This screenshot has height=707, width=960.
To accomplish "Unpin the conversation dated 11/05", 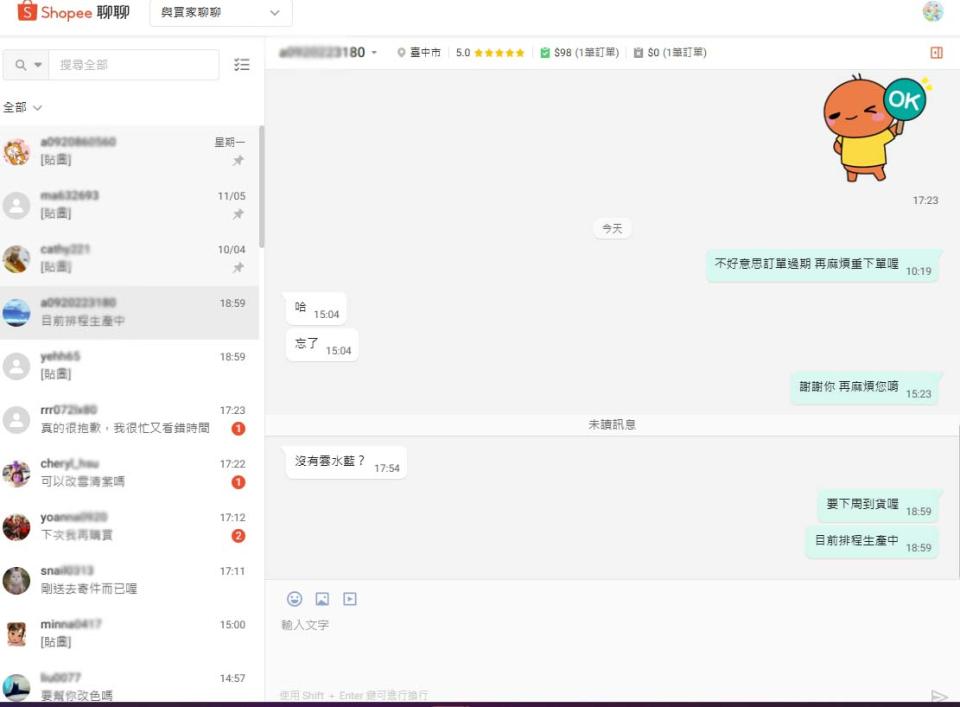I will point(238,214).
